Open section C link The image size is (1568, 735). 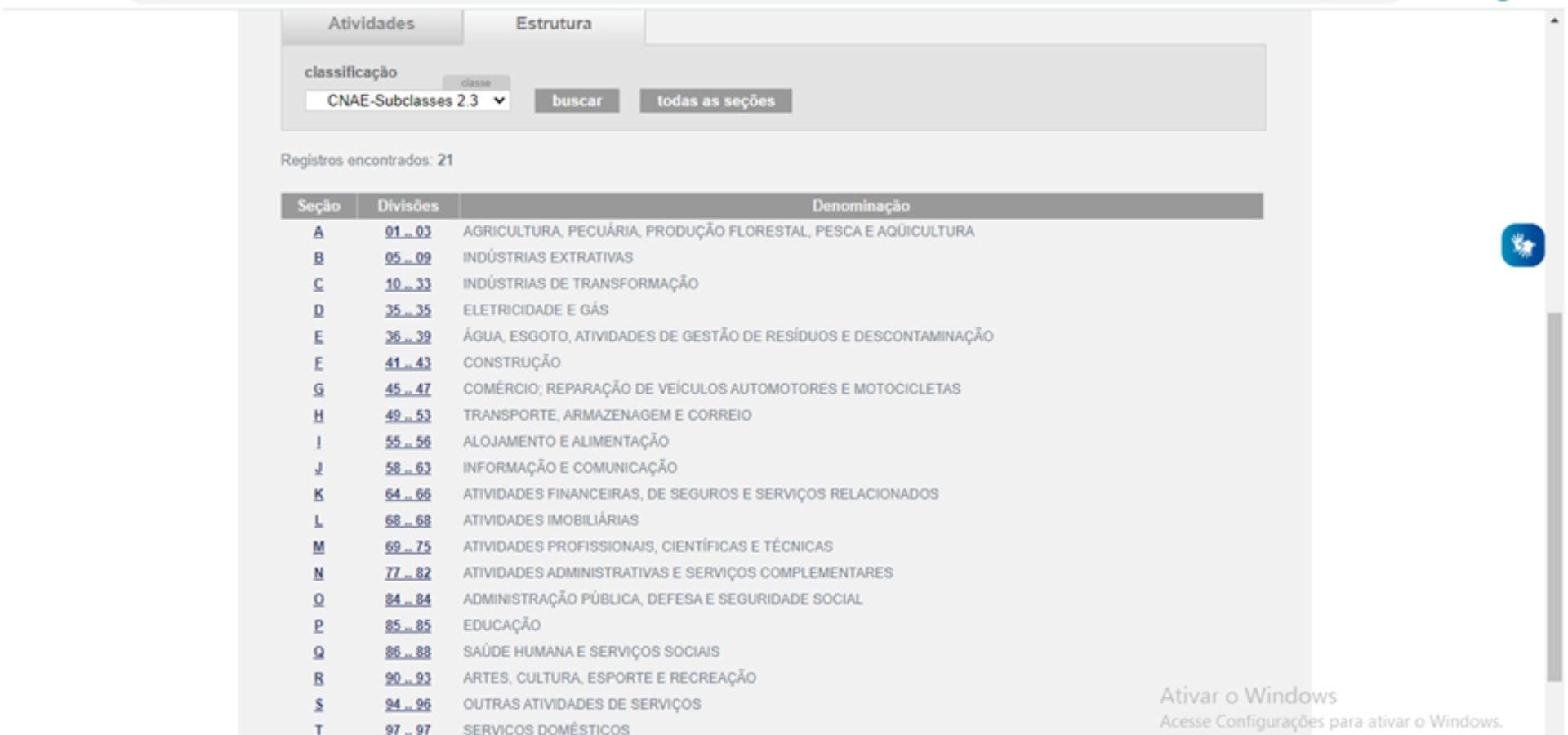[x=318, y=284]
